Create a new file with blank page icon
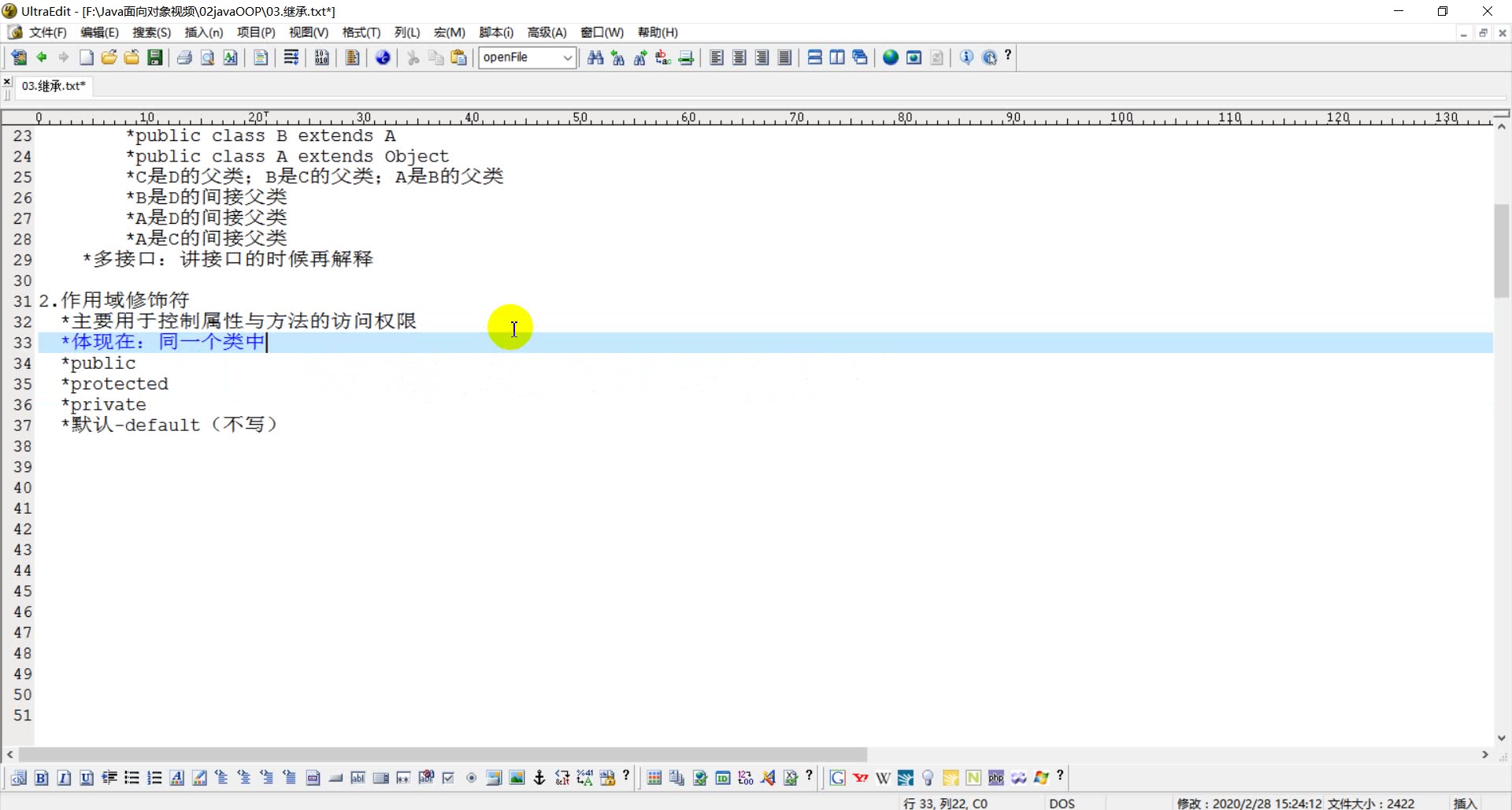This screenshot has height=810, width=1512. coord(87,58)
